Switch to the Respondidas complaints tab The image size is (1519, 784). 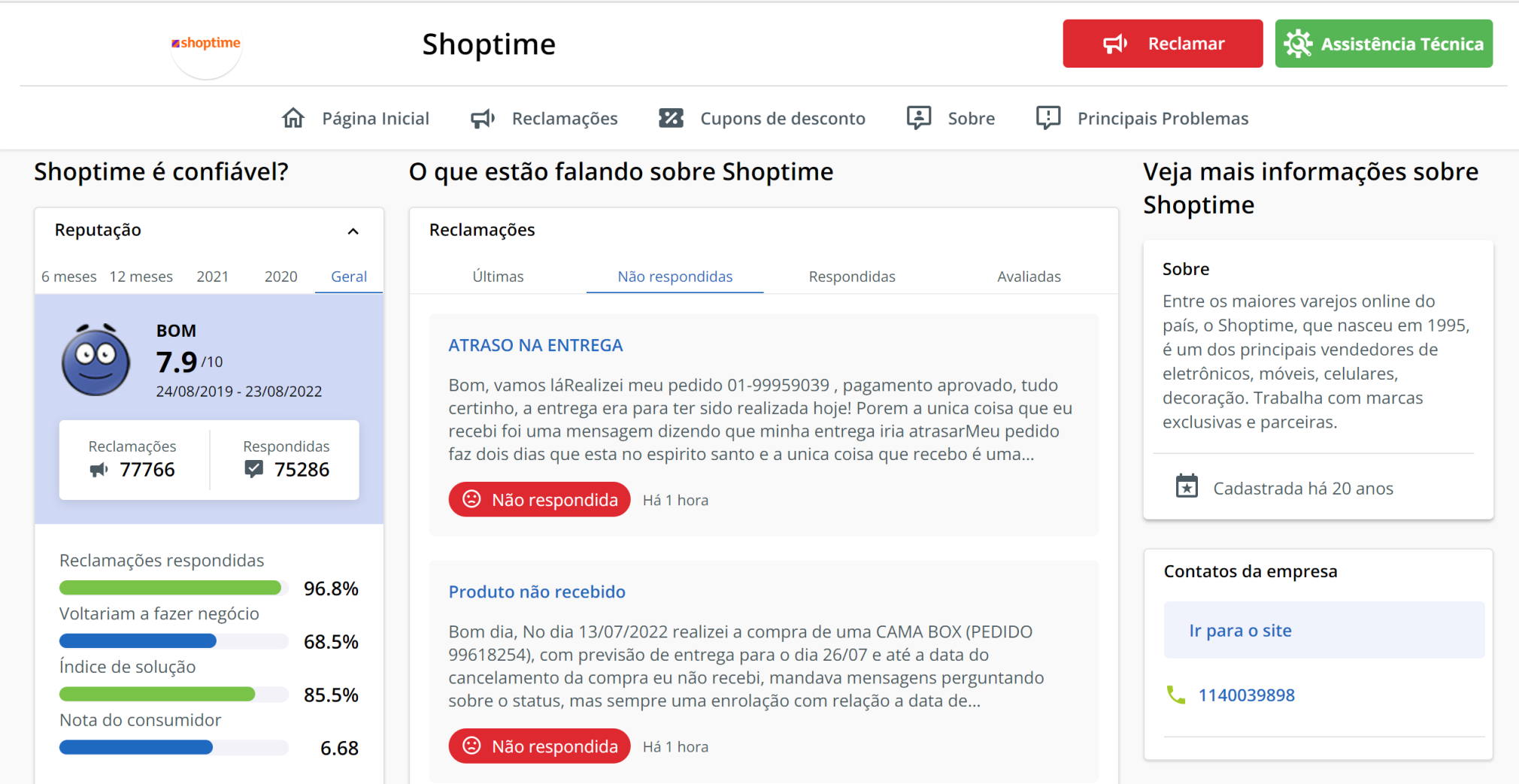(851, 277)
